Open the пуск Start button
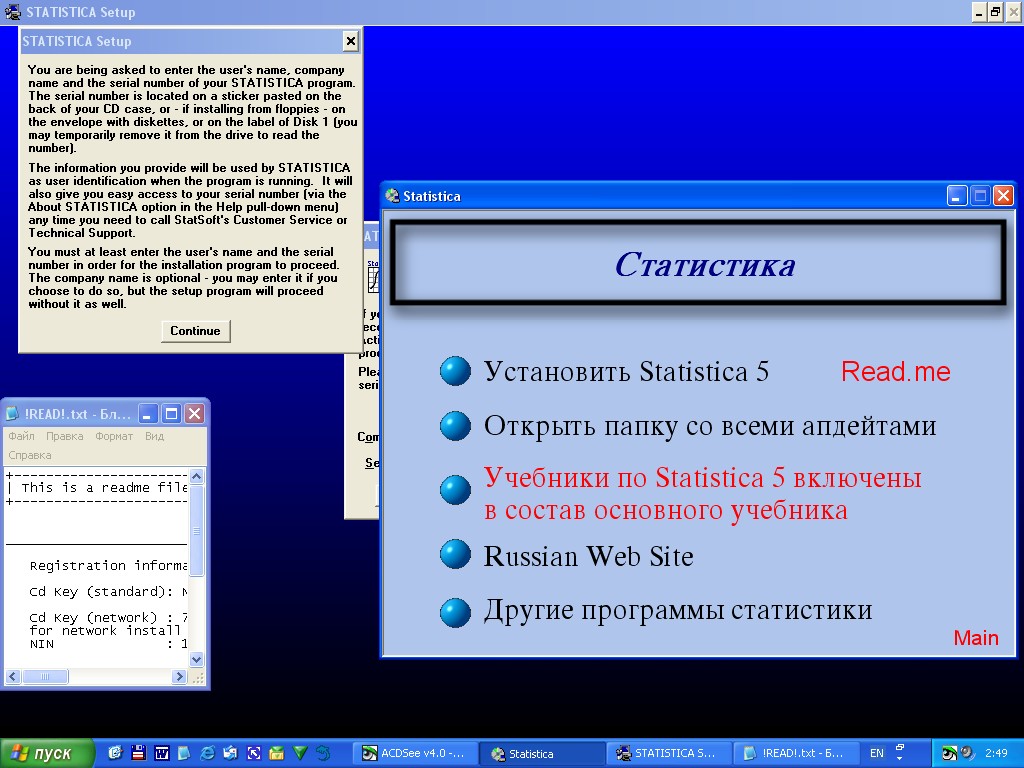1024x768 pixels. point(46,754)
